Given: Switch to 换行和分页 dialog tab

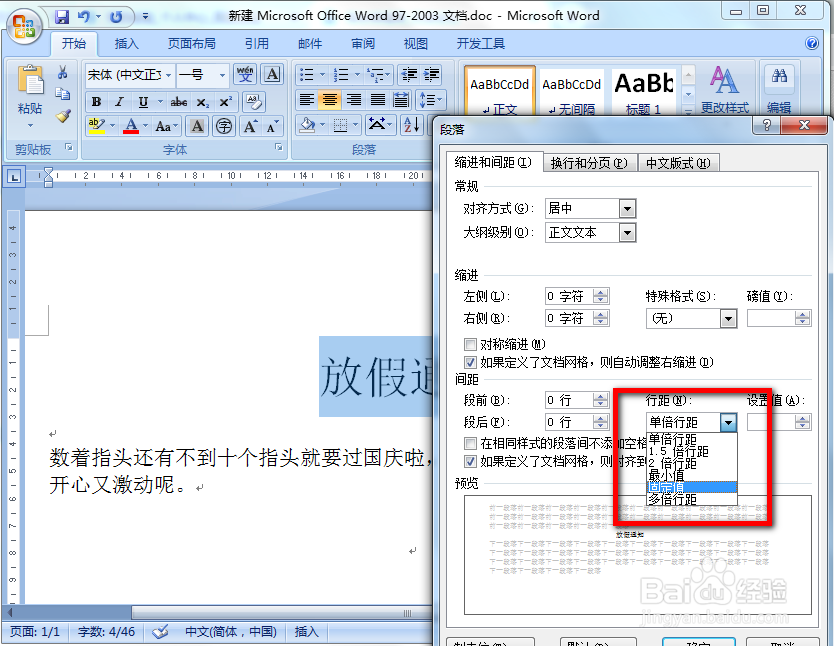Looking at the screenshot, I should [589, 163].
